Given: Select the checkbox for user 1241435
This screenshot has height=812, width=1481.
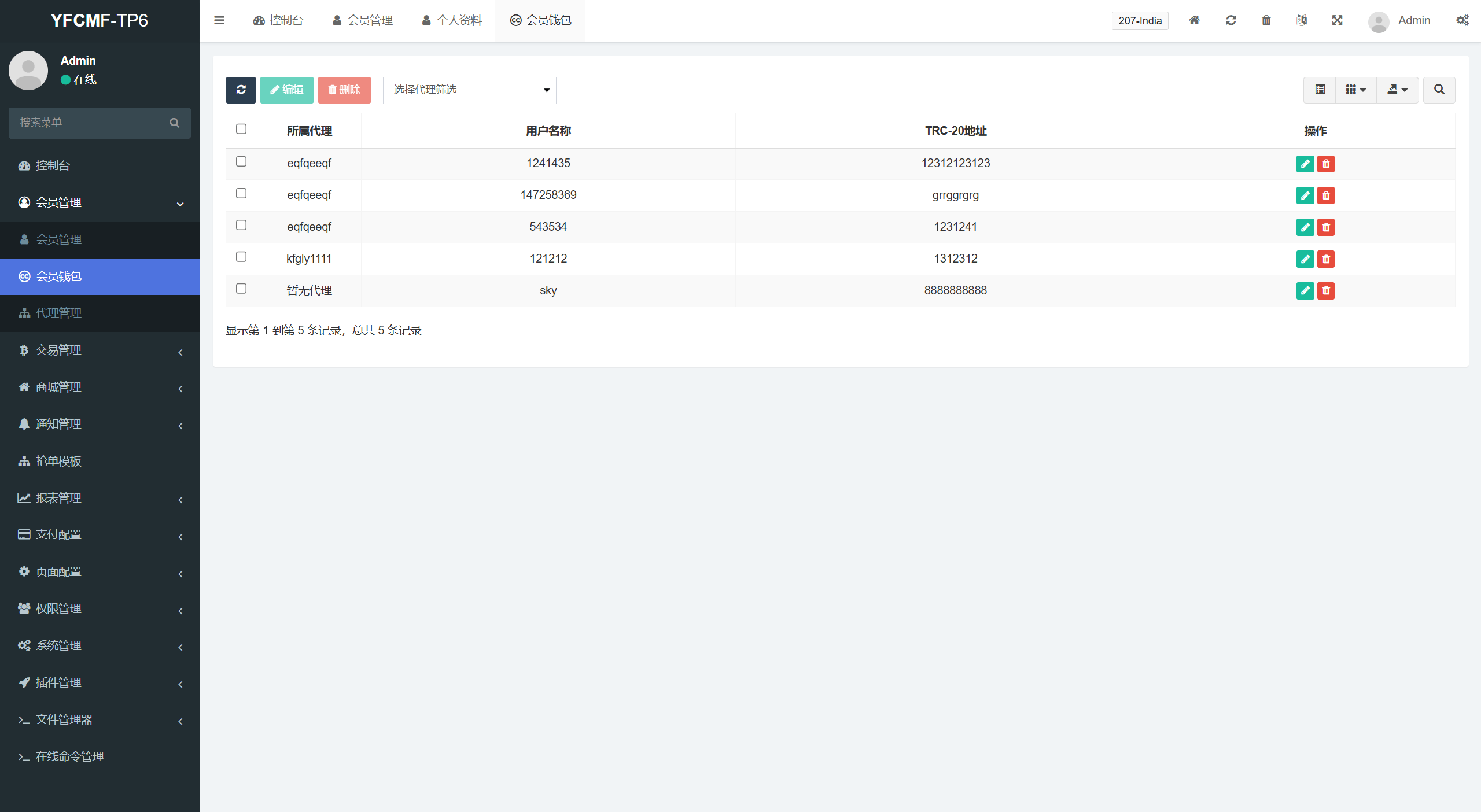Looking at the screenshot, I should pos(241,161).
